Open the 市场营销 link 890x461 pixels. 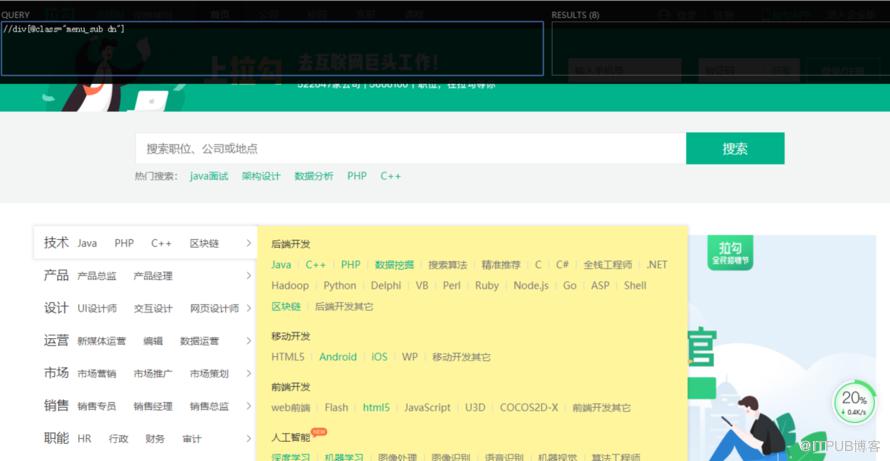pyautogui.click(x=97, y=374)
